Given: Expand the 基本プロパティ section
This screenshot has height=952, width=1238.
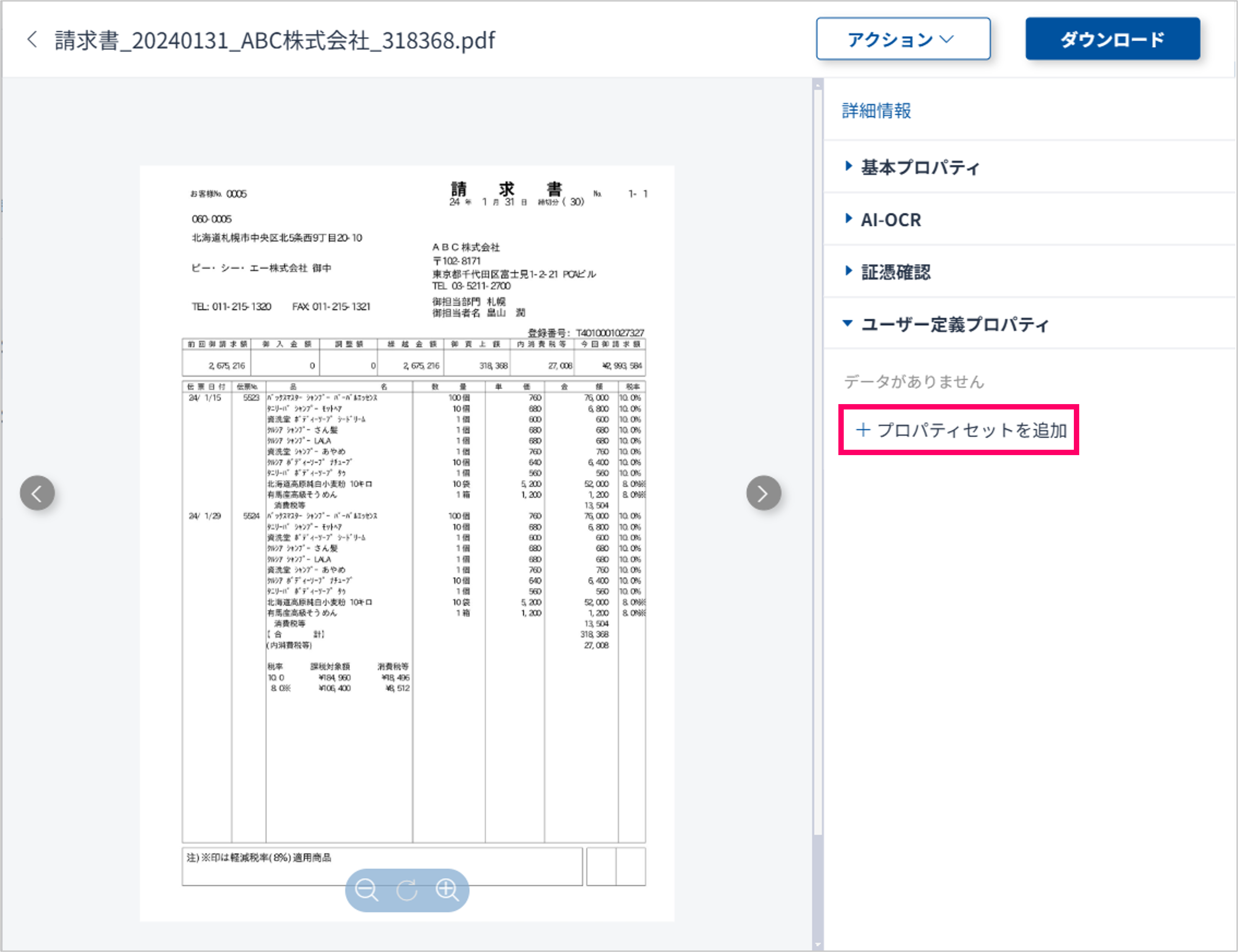Looking at the screenshot, I should tap(919, 167).
